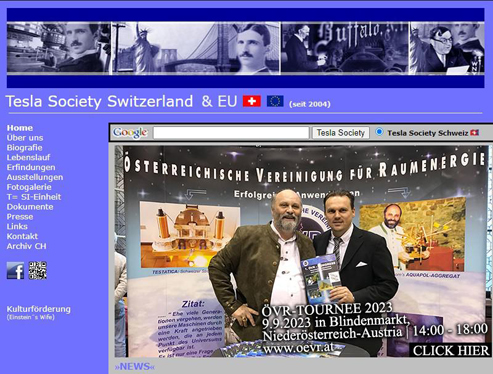Click the ÖVR-Tournee 2023 banner image
Image resolution: width=493 pixels, height=374 pixels.
point(302,251)
